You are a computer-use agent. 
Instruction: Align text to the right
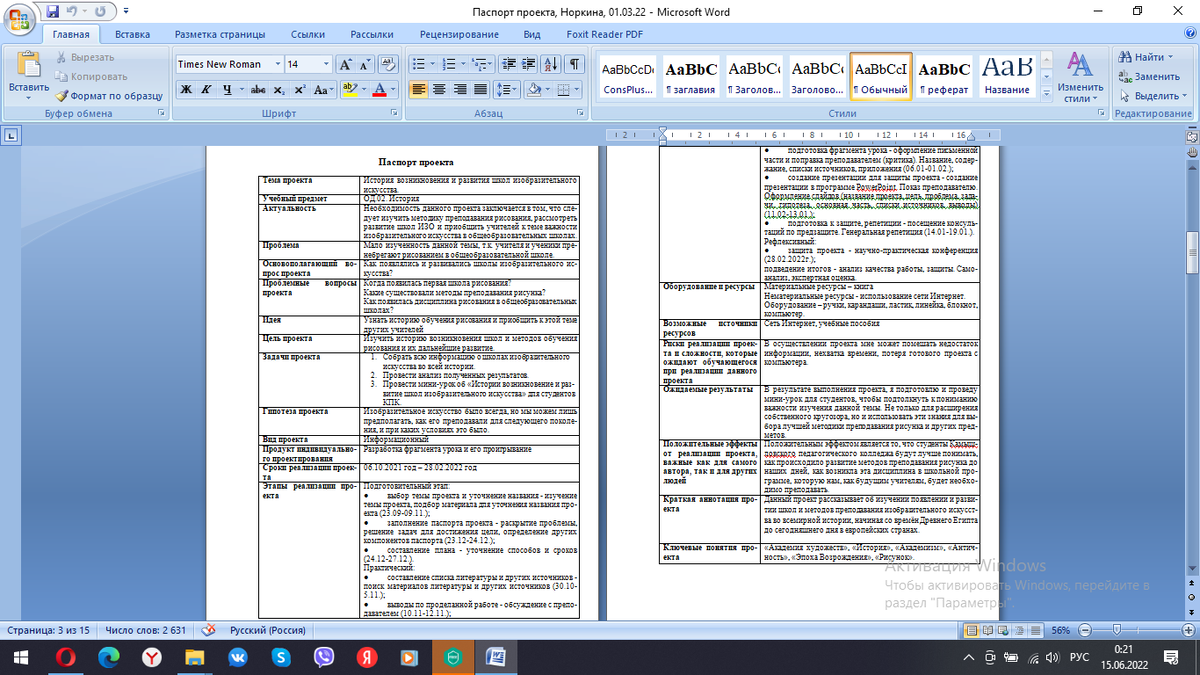459,89
